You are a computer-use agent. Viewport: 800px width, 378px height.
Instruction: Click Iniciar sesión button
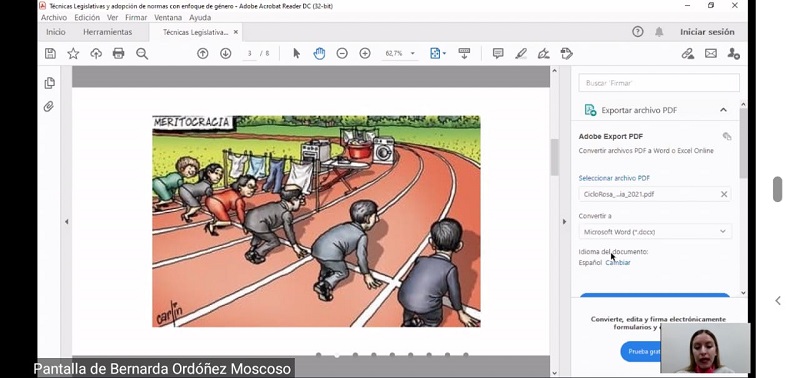click(x=707, y=32)
